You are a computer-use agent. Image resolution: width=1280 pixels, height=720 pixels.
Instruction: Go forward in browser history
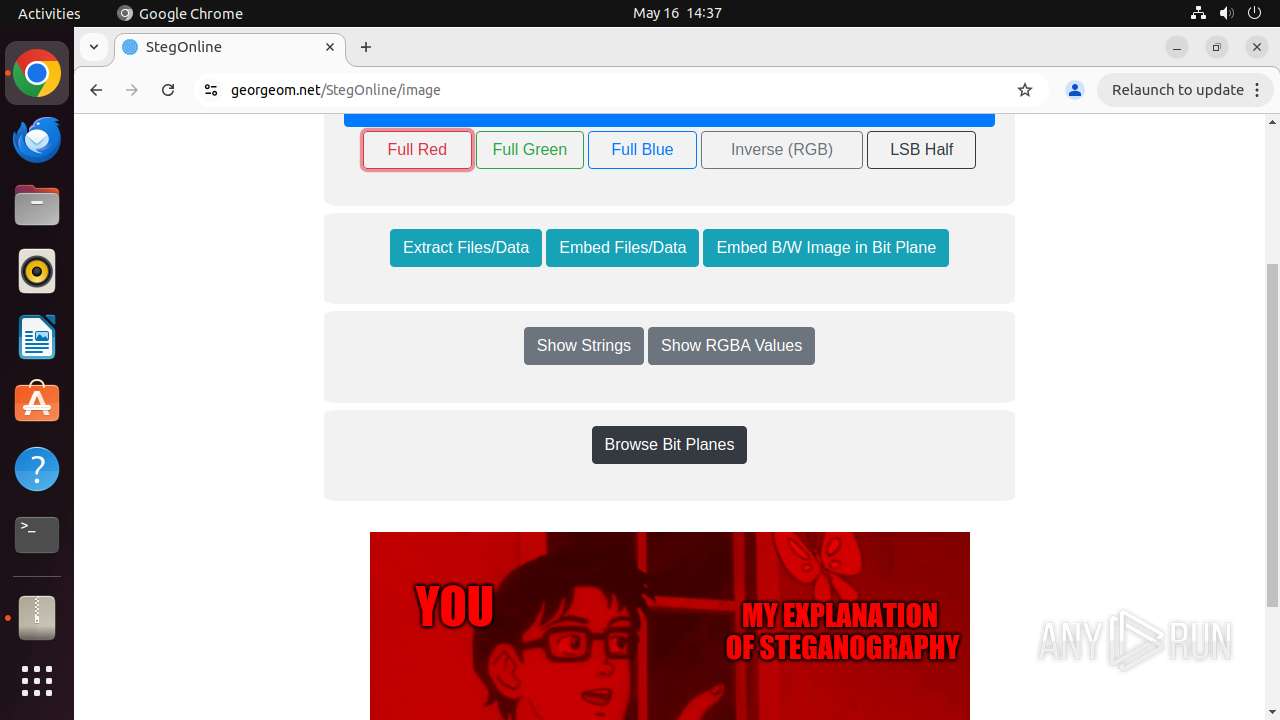[x=132, y=90]
